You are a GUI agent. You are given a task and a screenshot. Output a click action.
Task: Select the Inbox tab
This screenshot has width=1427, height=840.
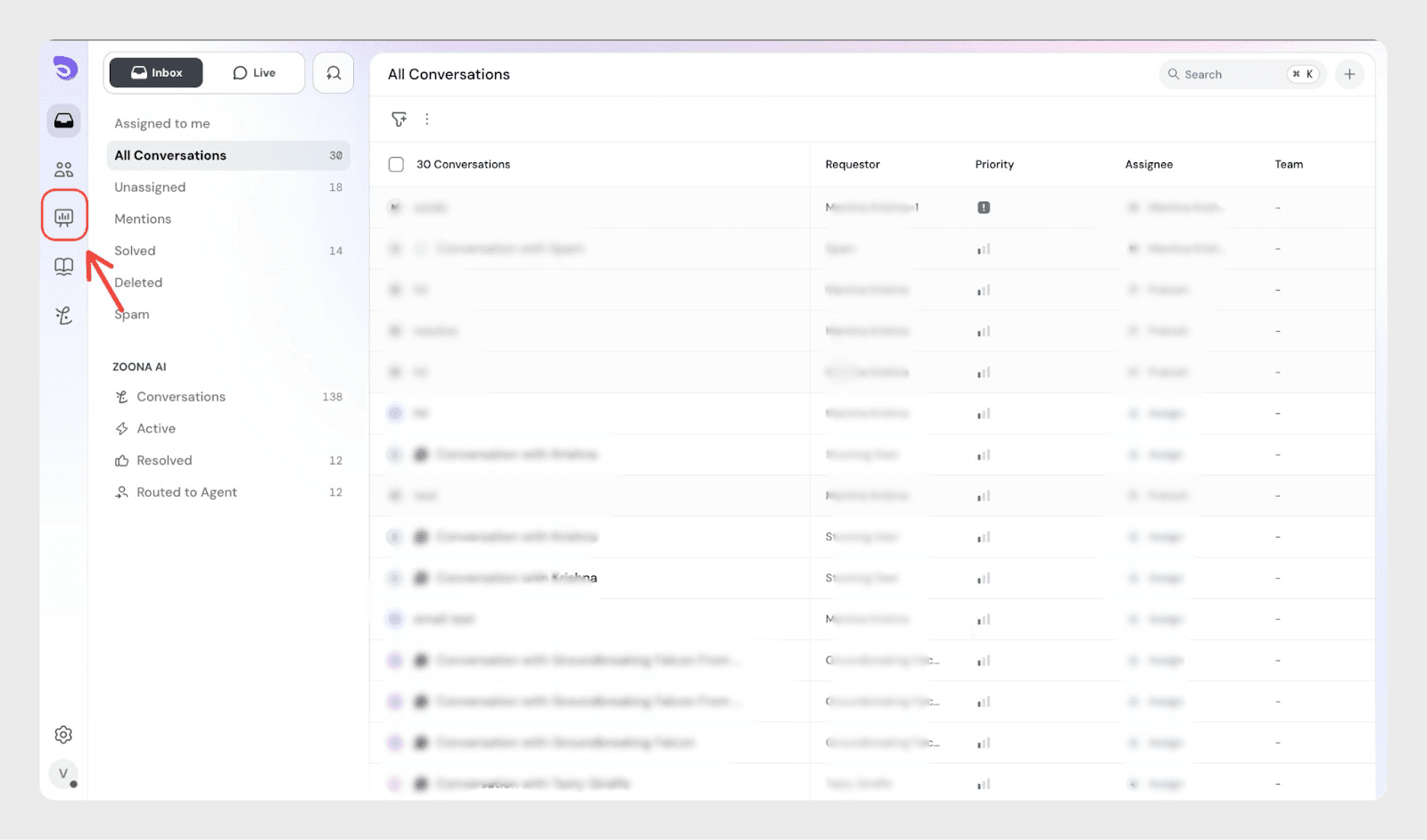coord(157,73)
